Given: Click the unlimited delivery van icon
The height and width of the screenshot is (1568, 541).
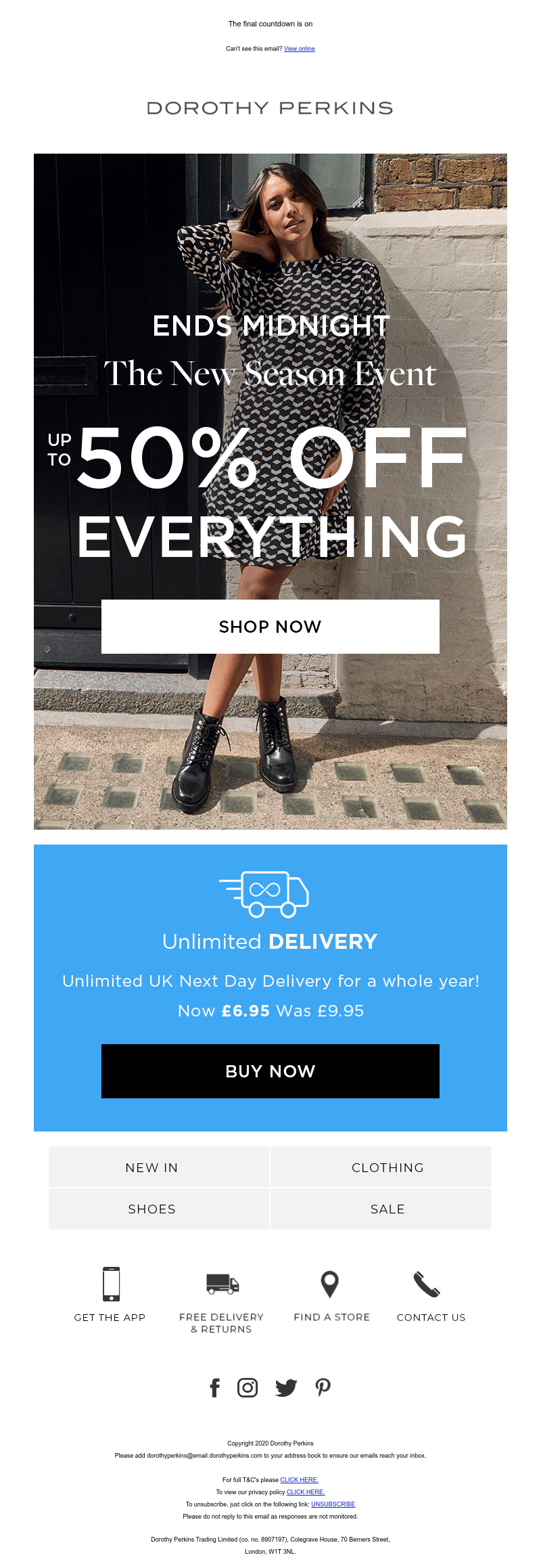Looking at the screenshot, I should [x=264, y=894].
